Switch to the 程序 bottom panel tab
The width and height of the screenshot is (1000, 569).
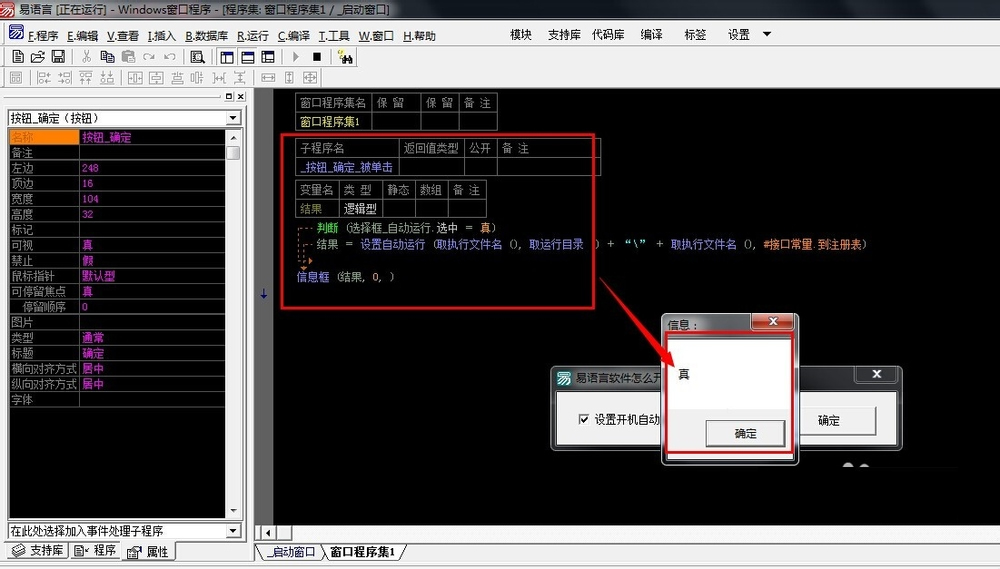click(x=95, y=551)
